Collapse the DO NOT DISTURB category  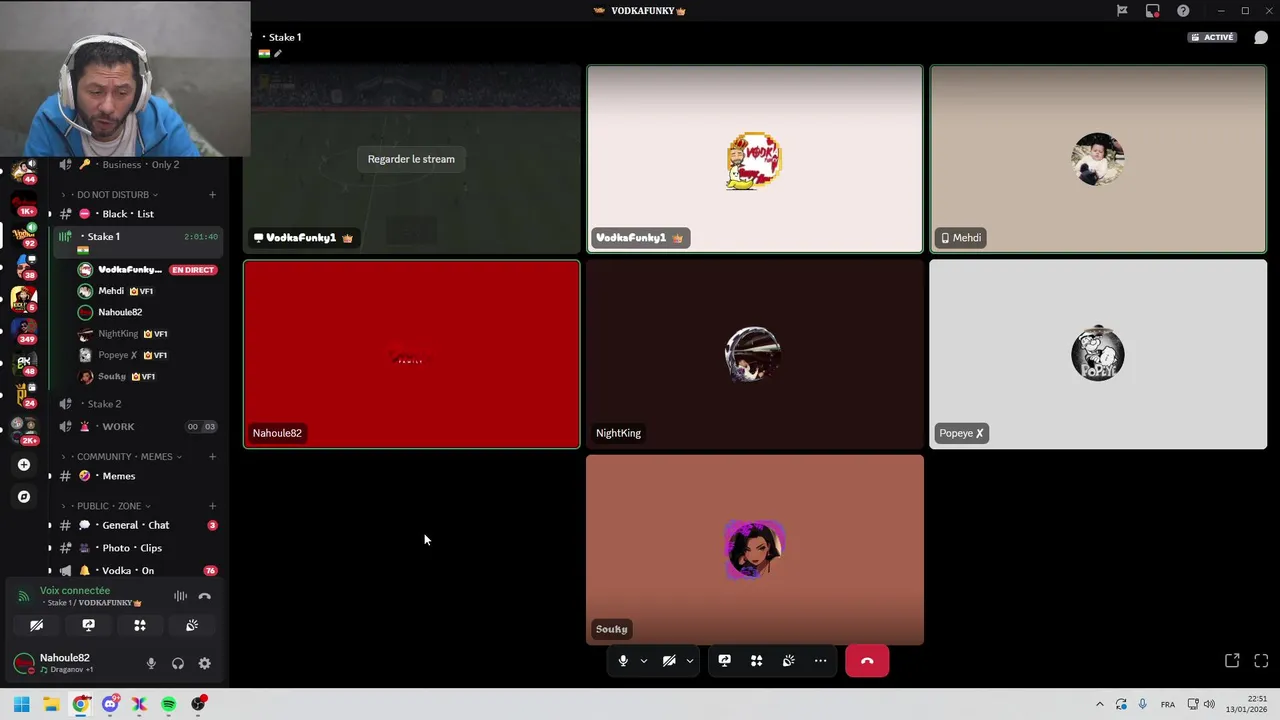[x=112, y=195]
